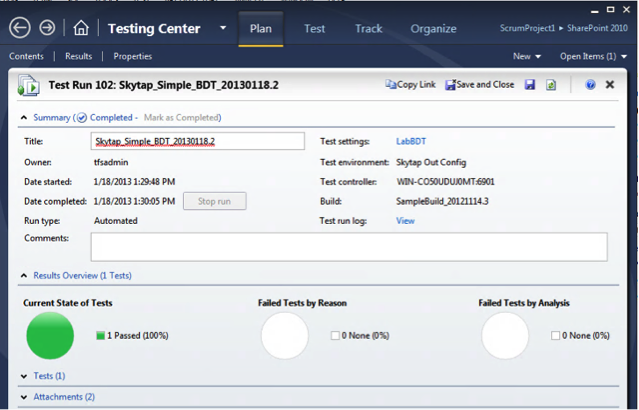Viewport: 639px width, 410px height.
Task: View the test run log
Action: tap(405, 220)
